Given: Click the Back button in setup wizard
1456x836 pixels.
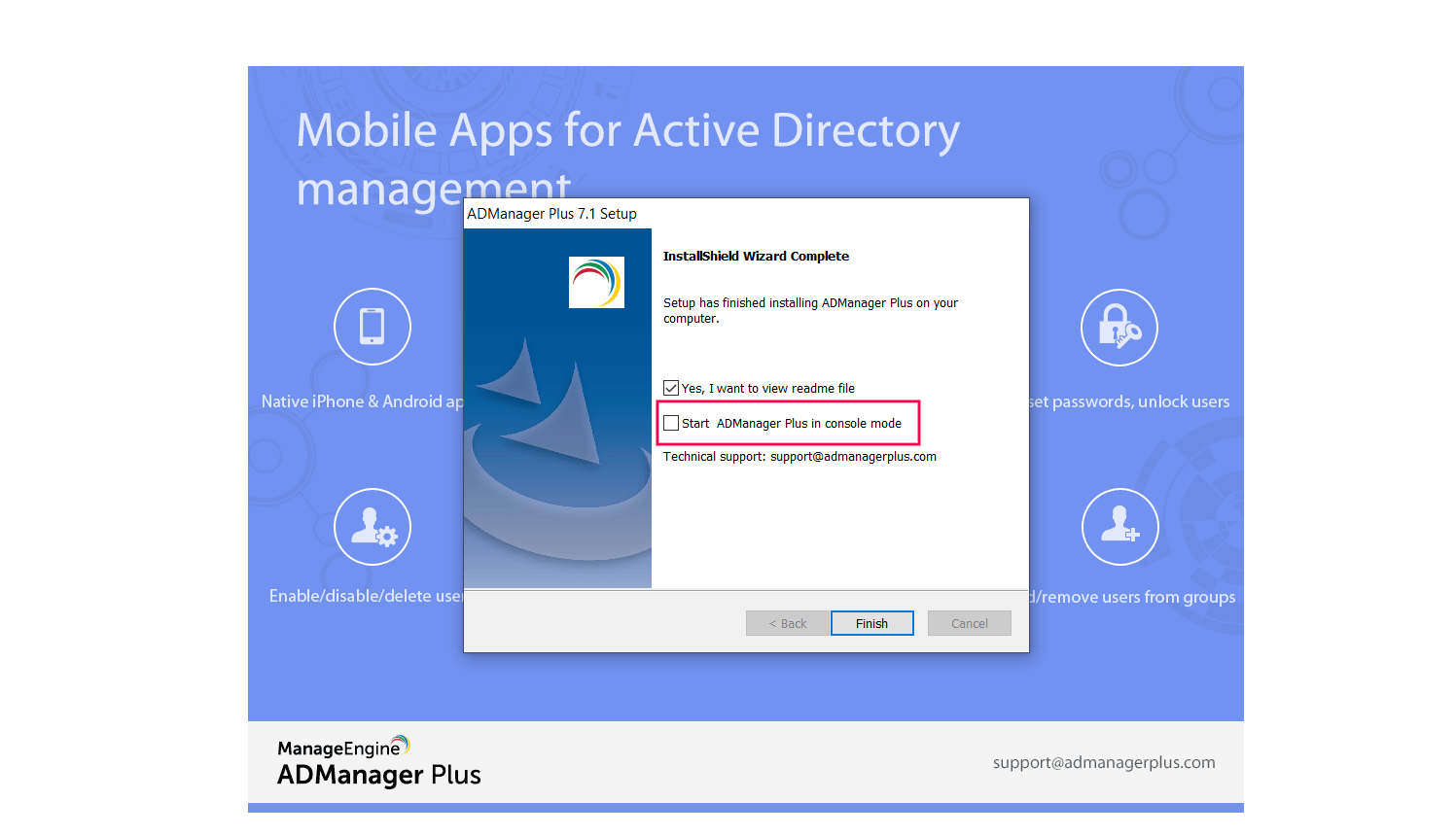Looking at the screenshot, I should (x=787, y=623).
